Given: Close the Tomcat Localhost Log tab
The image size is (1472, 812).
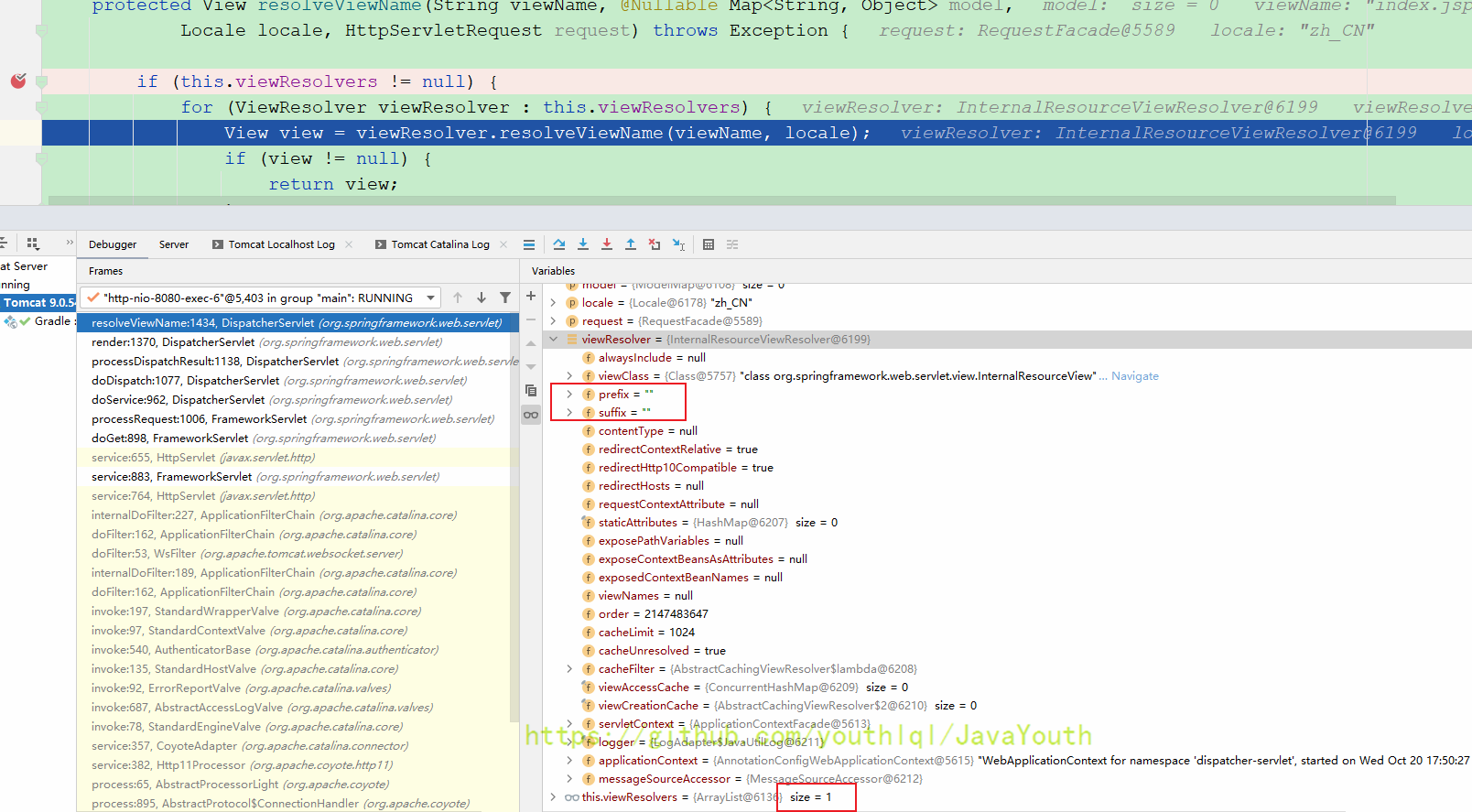Looking at the screenshot, I should coord(349,244).
